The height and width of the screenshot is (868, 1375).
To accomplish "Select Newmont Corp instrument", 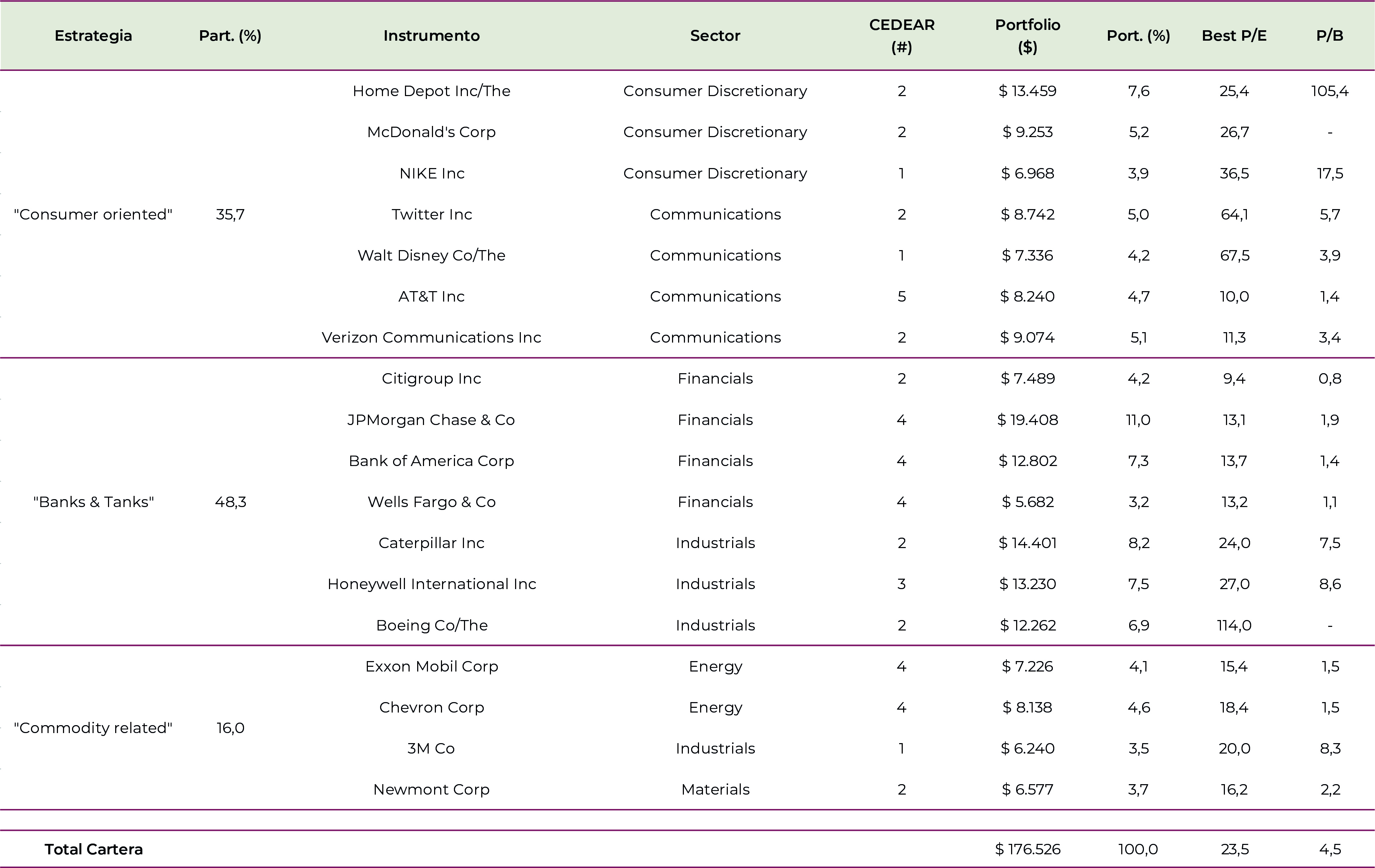I will pyautogui.click(x=431, y=790).
